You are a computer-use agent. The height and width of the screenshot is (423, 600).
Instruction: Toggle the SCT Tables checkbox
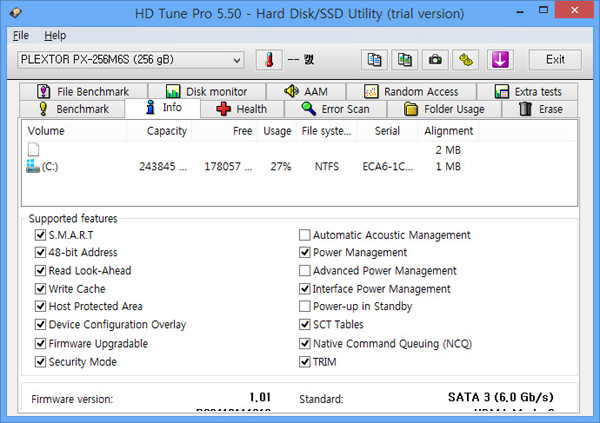pos(305,325)
